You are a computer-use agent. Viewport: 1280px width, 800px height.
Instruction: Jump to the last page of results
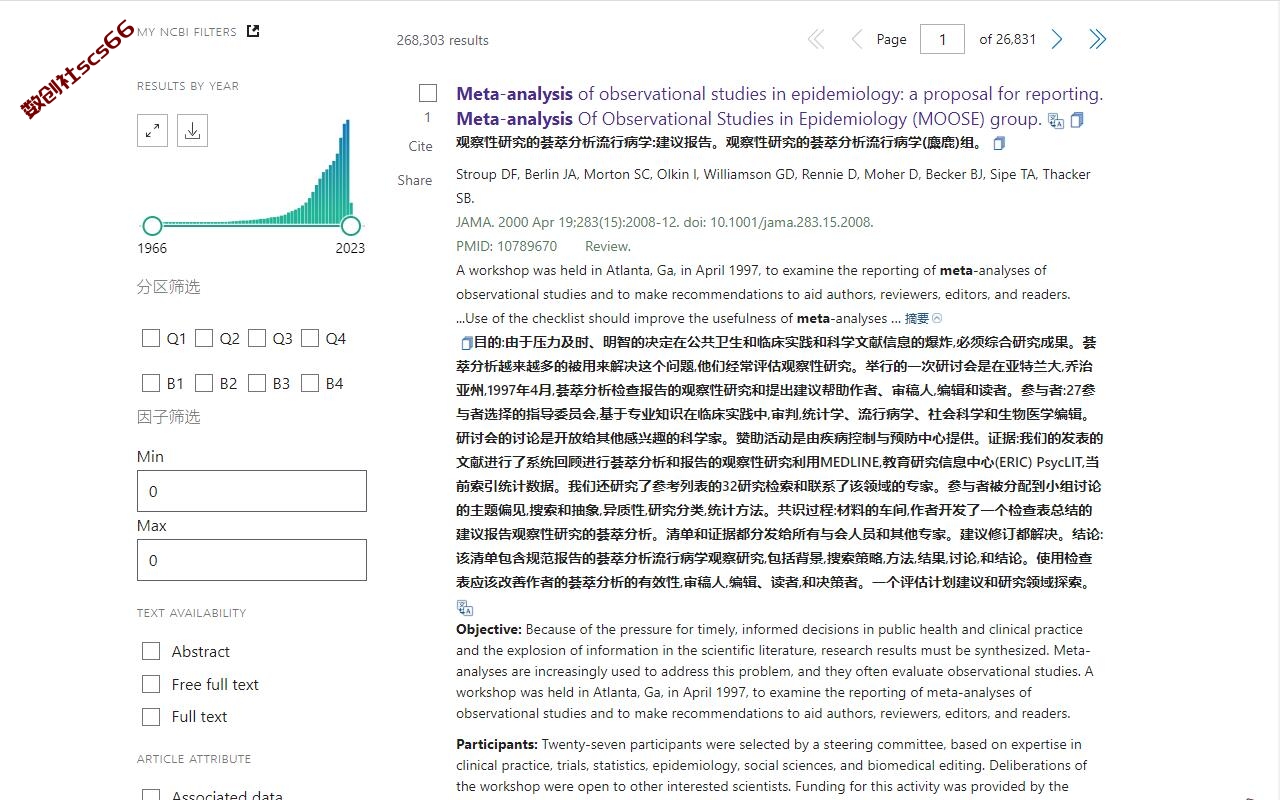(x=1097, y=39)
